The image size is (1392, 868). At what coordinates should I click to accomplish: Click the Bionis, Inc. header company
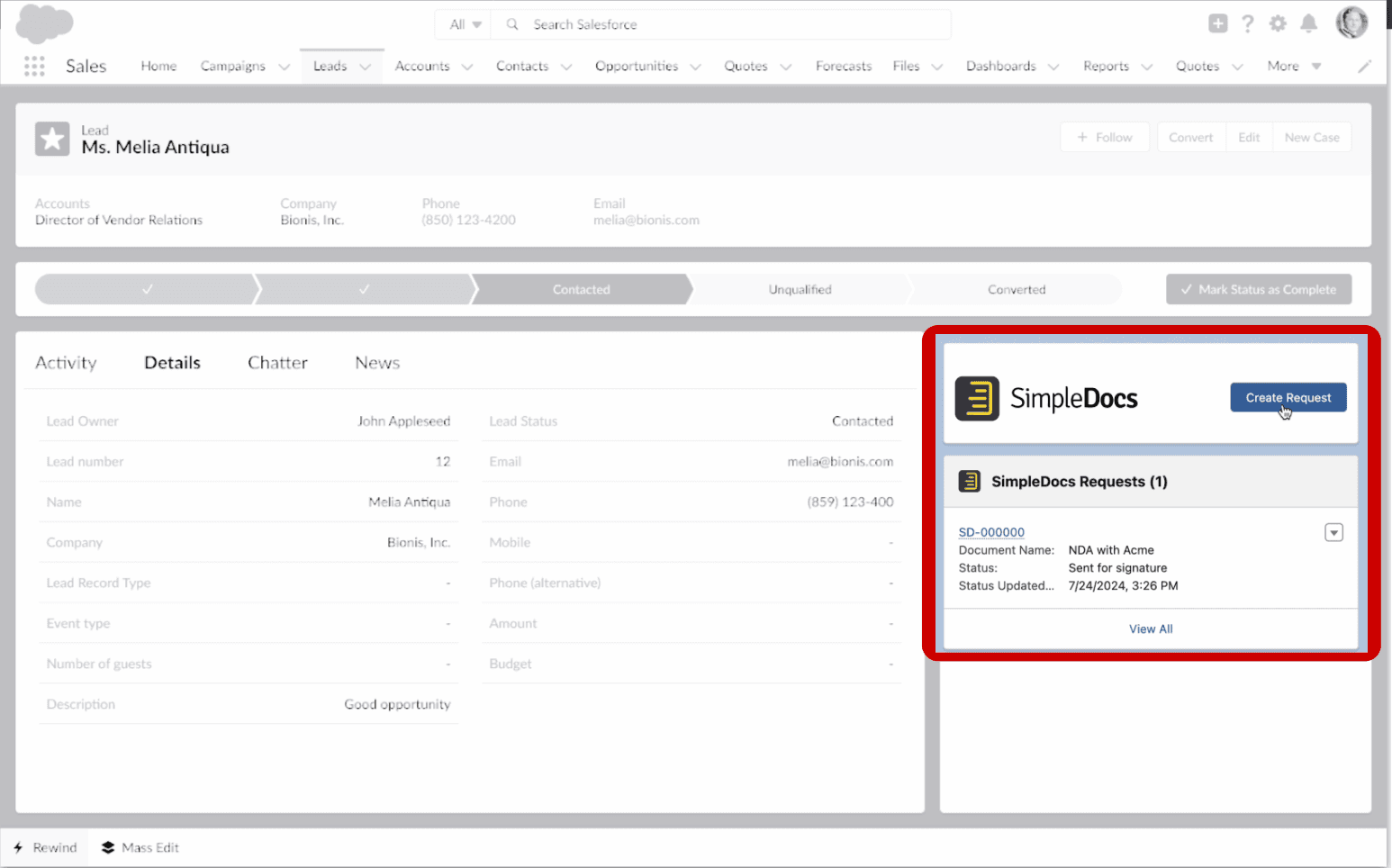coord(312,220)
